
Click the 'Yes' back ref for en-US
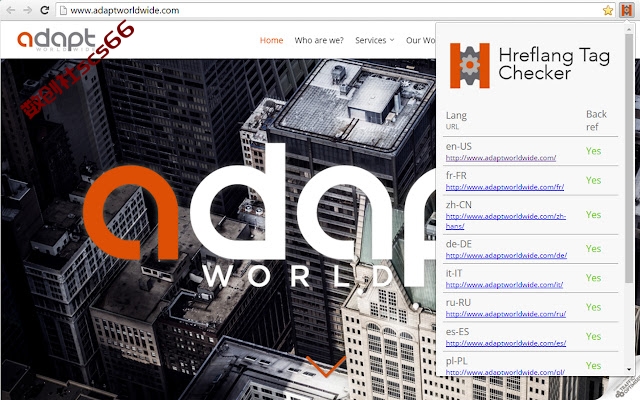coord(593,151)
